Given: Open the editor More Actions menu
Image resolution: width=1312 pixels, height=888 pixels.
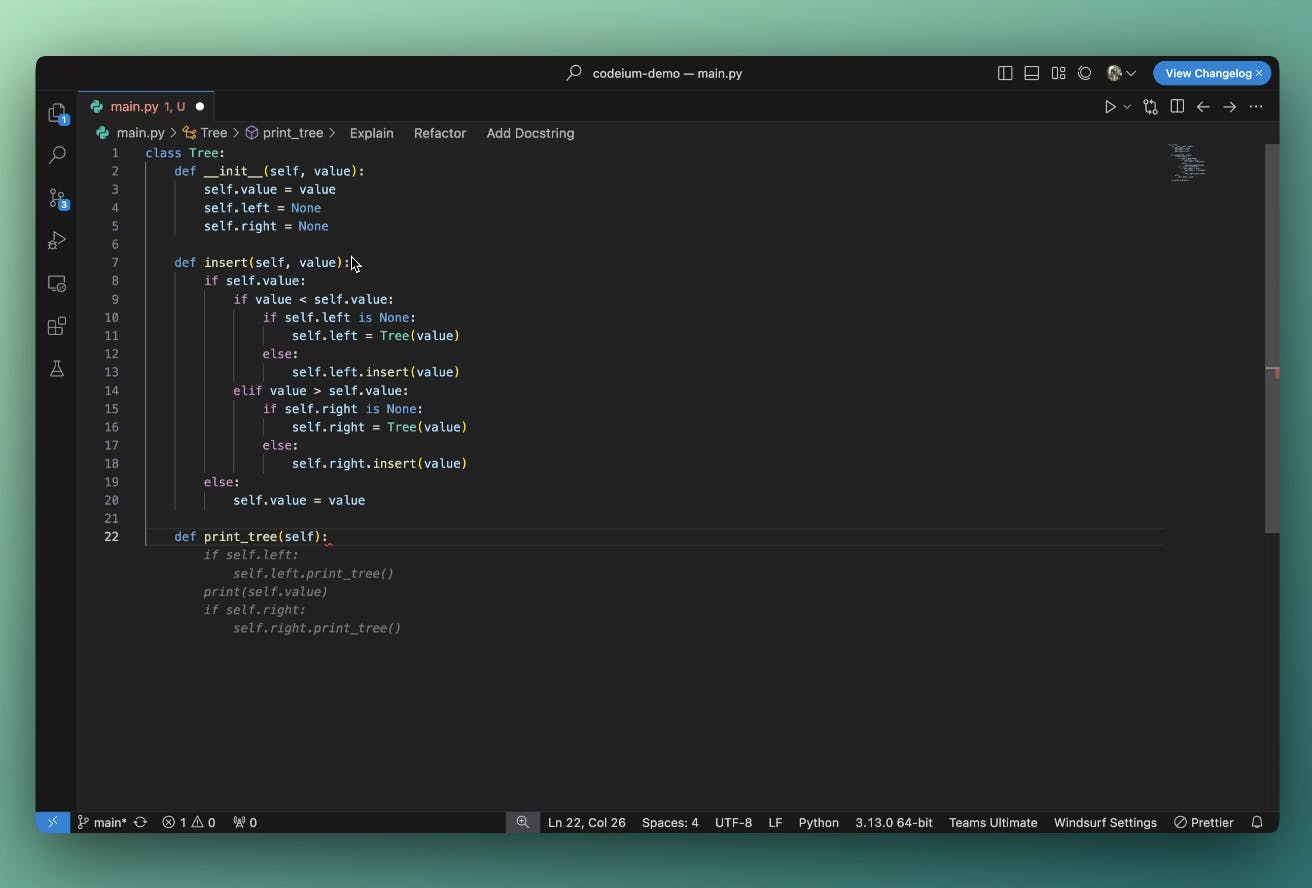Looking at the screenshot, I should 1256,107.
